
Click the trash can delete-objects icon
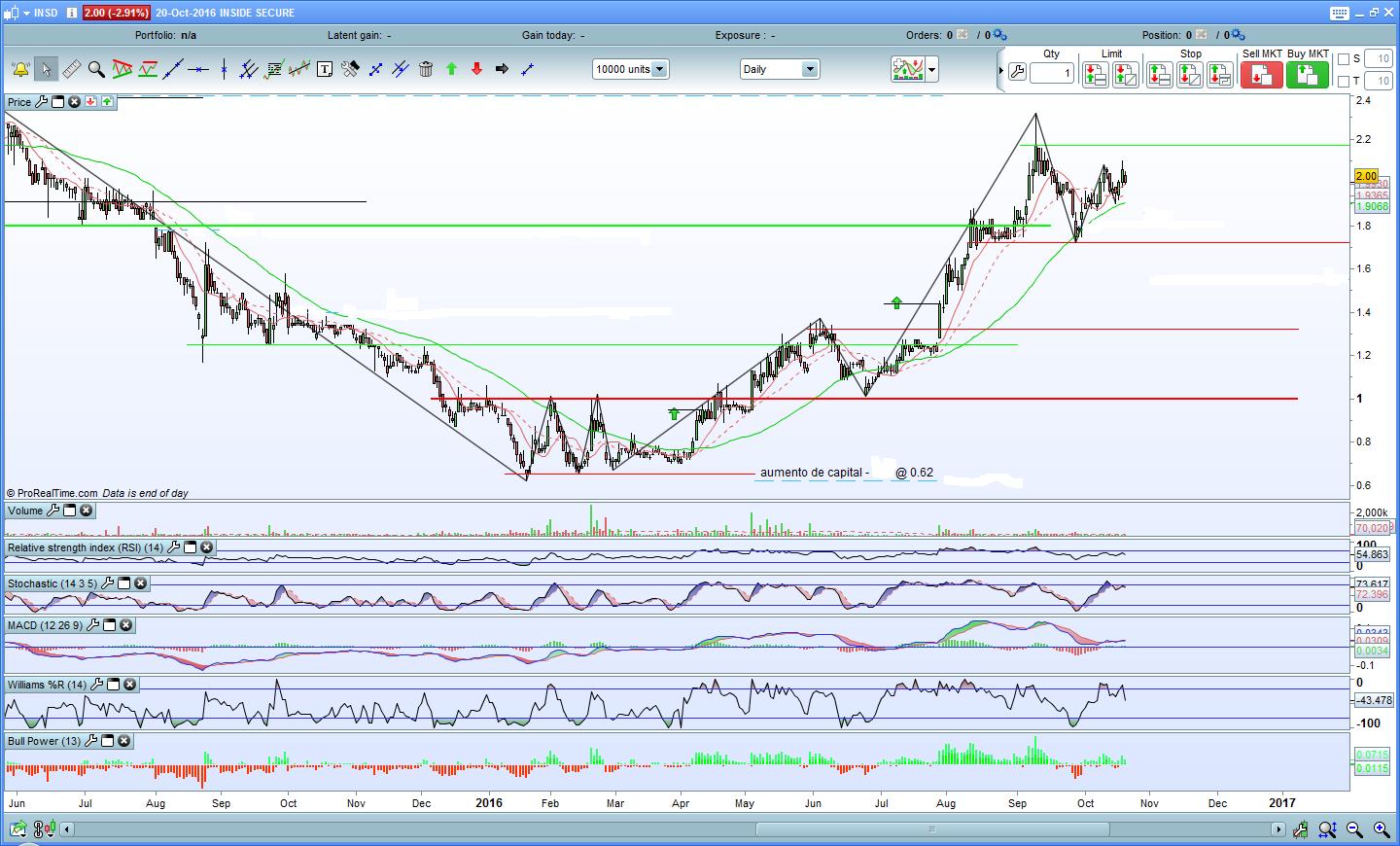(x=426, y=69)
